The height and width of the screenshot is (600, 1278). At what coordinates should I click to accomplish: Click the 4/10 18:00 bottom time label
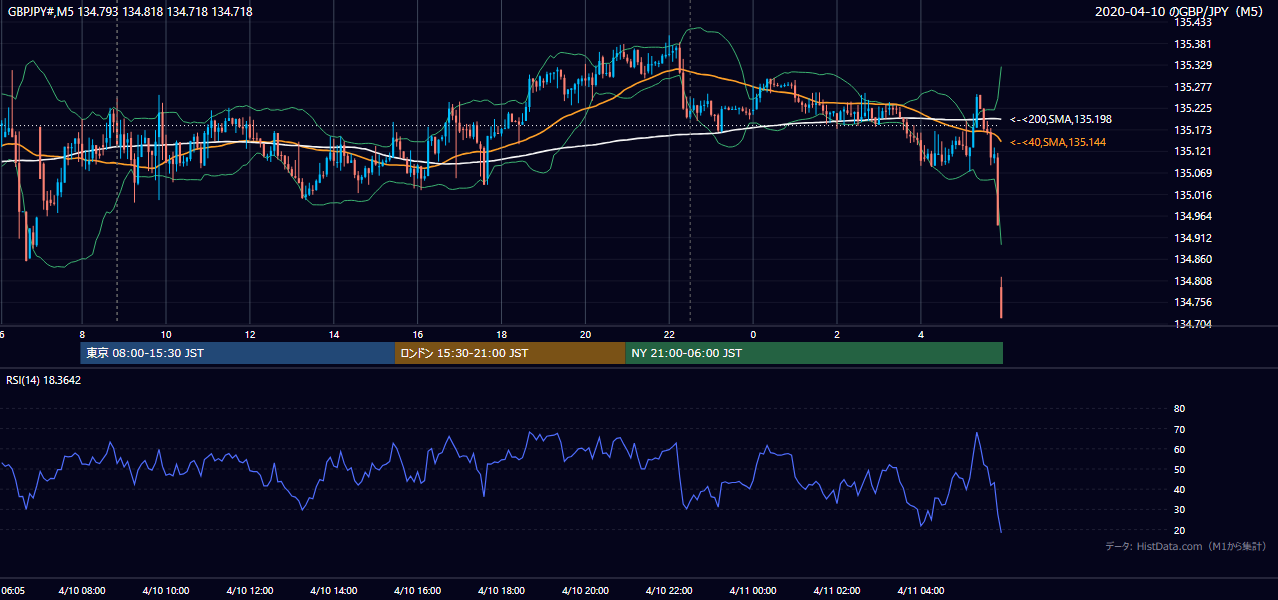click(502, 591)
